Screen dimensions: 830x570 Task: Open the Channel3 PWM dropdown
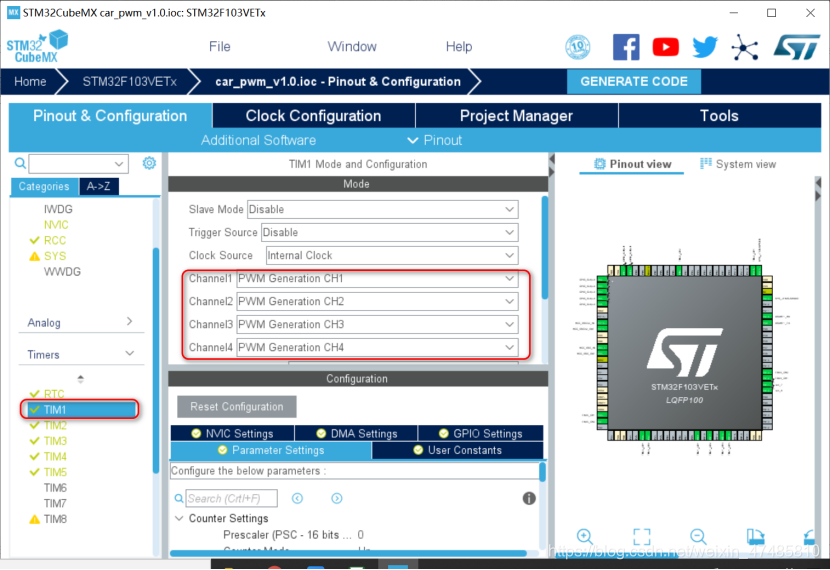point(377,324)
